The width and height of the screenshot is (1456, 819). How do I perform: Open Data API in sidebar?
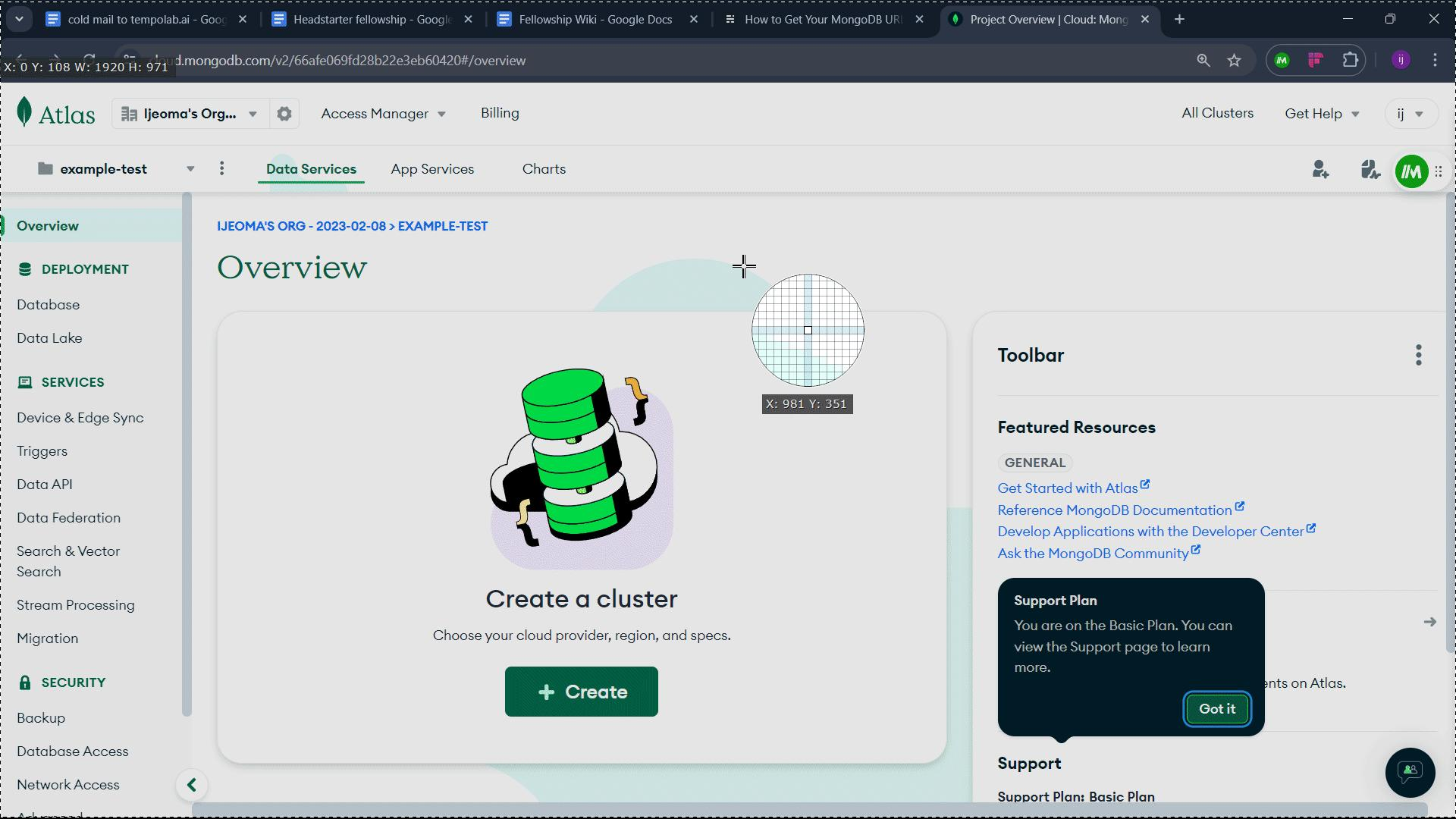pyautogui.click(x=44, y=485)
